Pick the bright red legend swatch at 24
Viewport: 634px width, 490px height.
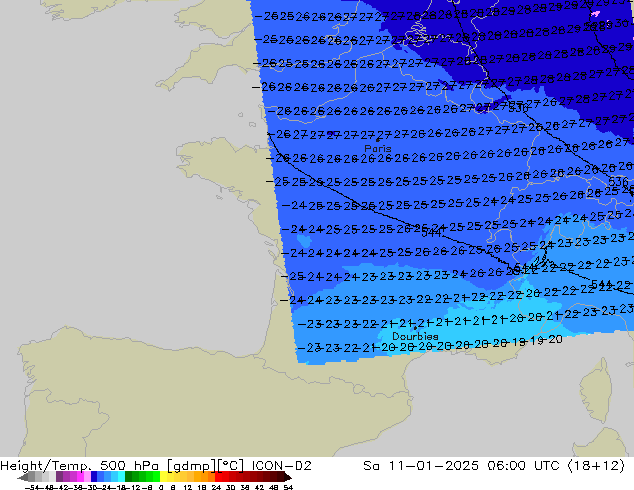tap(219, 476)
